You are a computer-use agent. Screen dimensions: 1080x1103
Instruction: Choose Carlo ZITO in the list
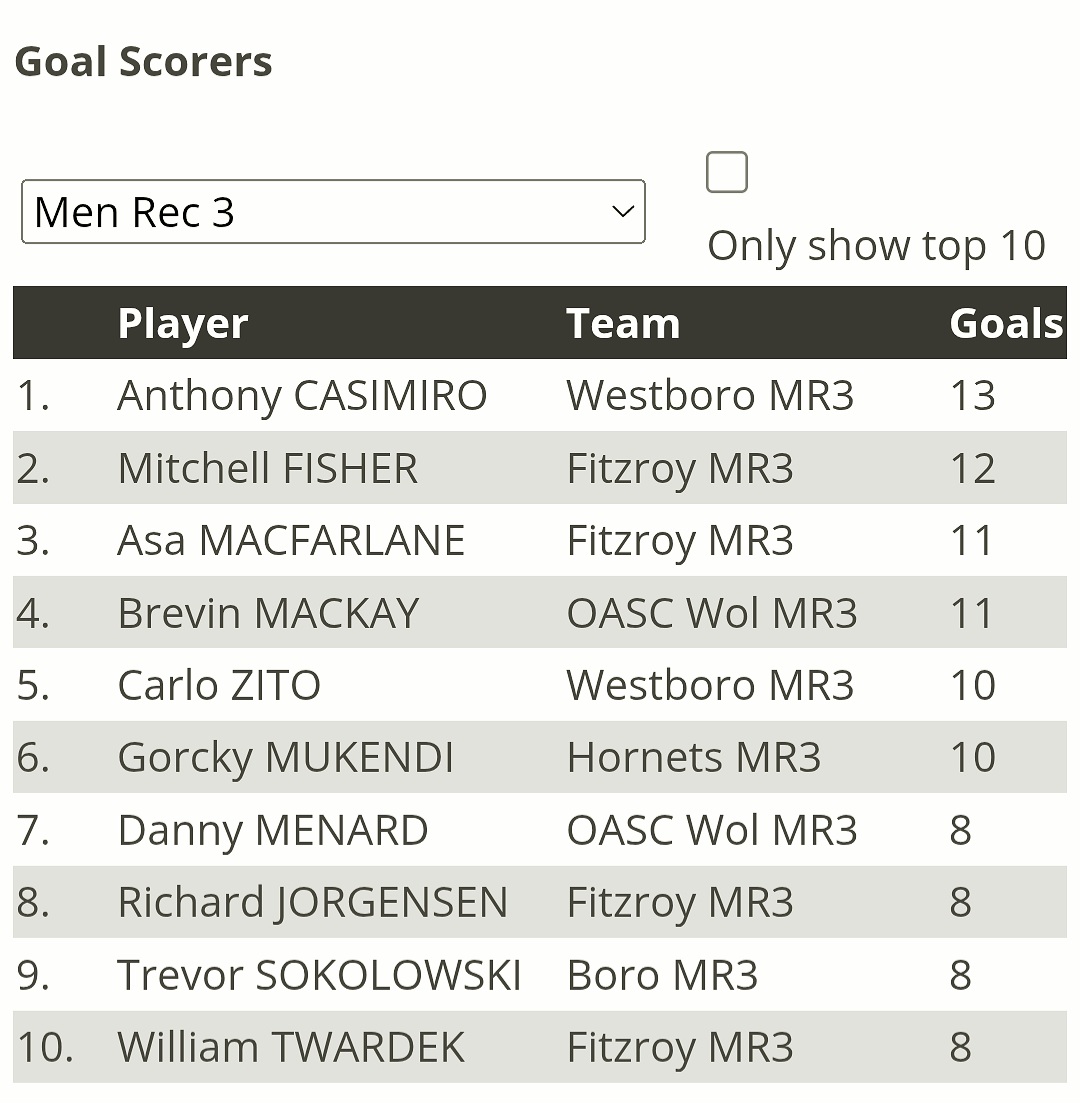coord(219,686)
